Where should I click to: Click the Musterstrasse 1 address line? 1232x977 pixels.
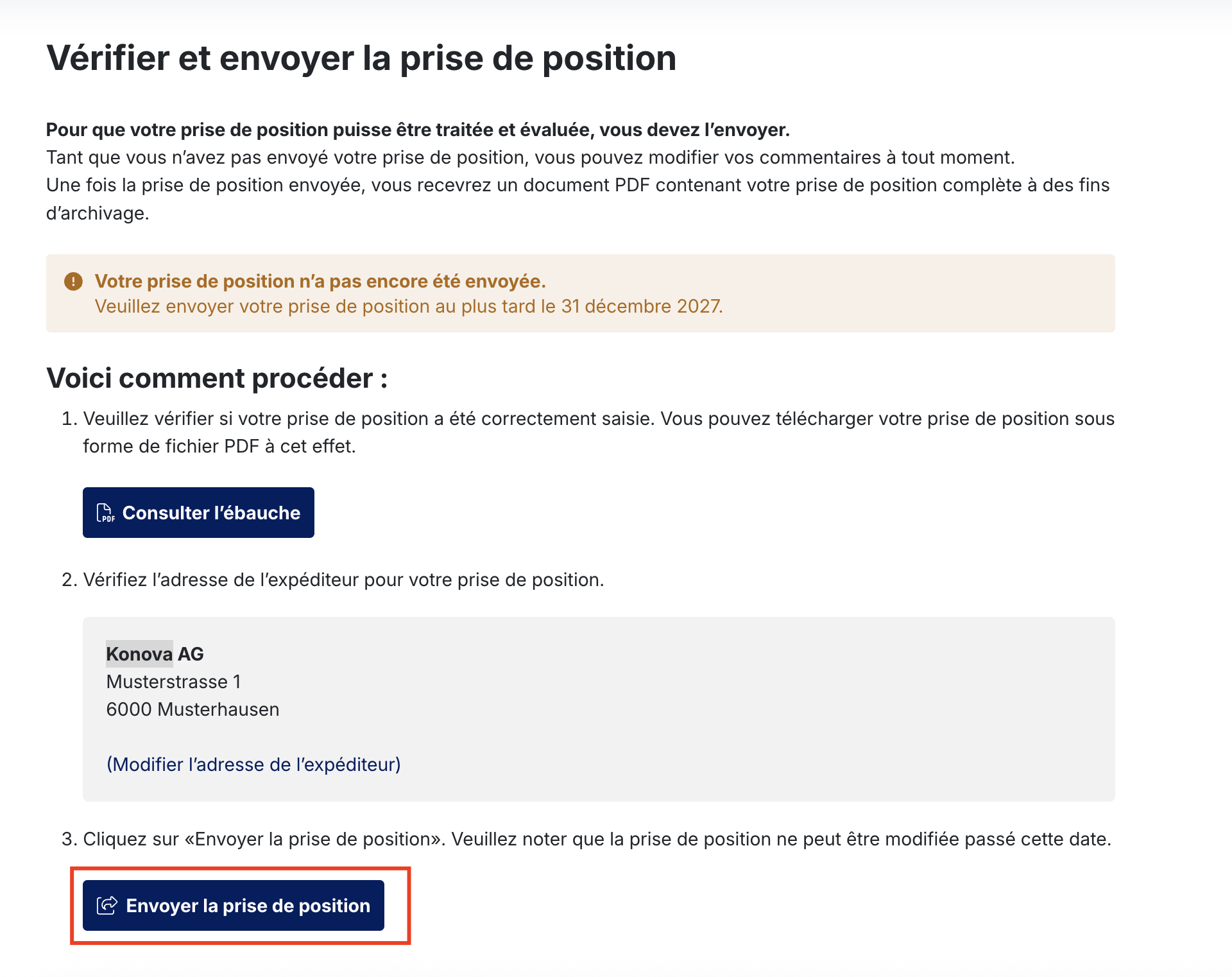173,681
